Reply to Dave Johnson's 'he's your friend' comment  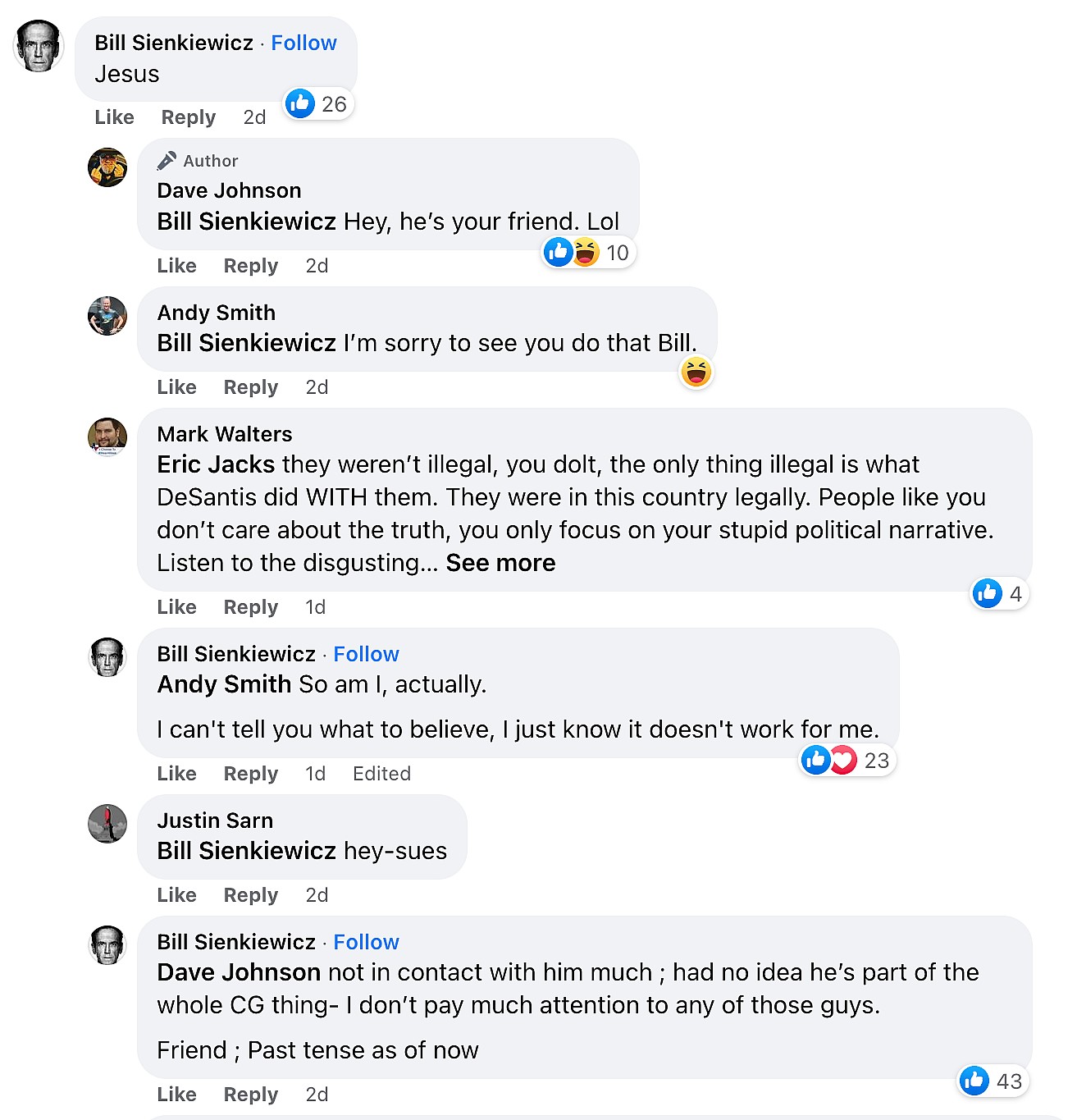(250, 266)
